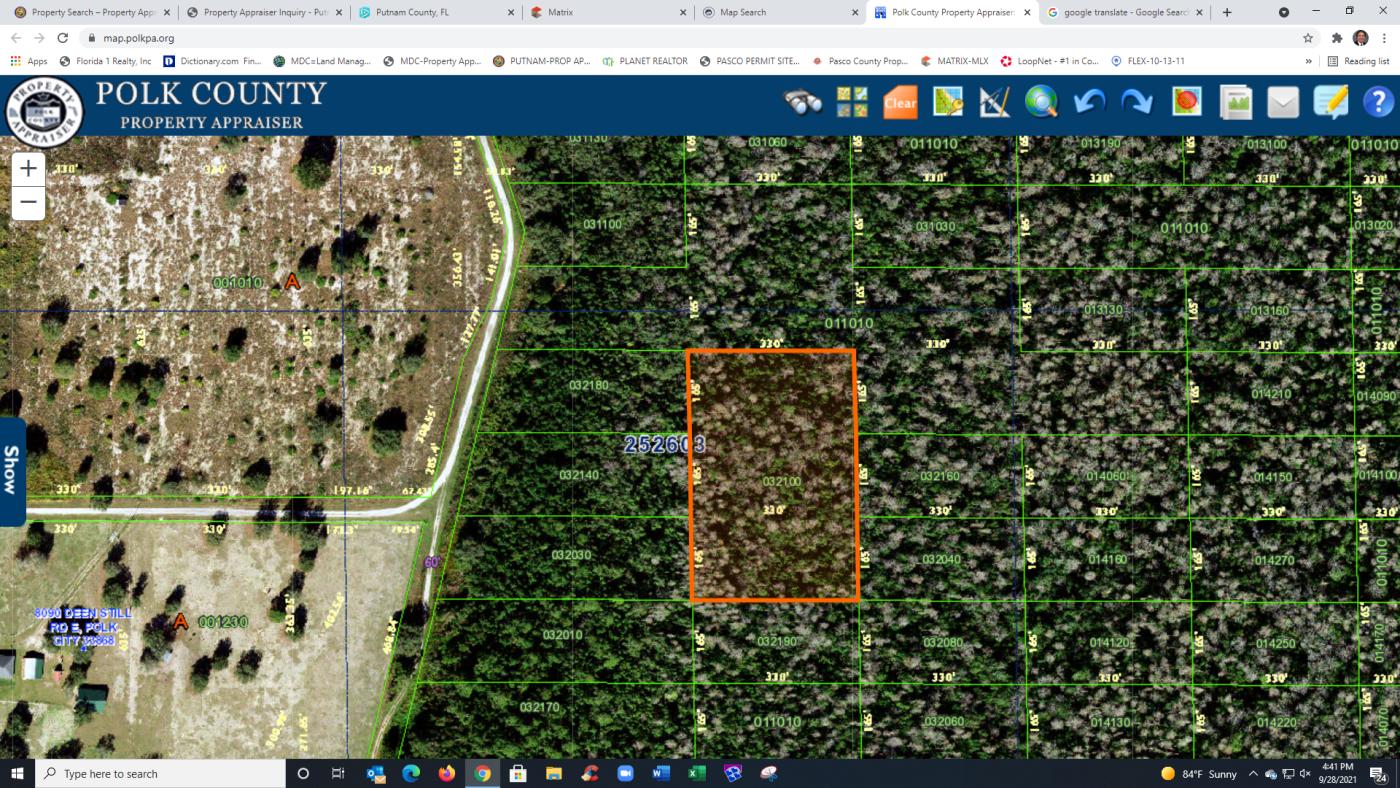
Task: Open a new browser tab
Action: [1227, 12]
